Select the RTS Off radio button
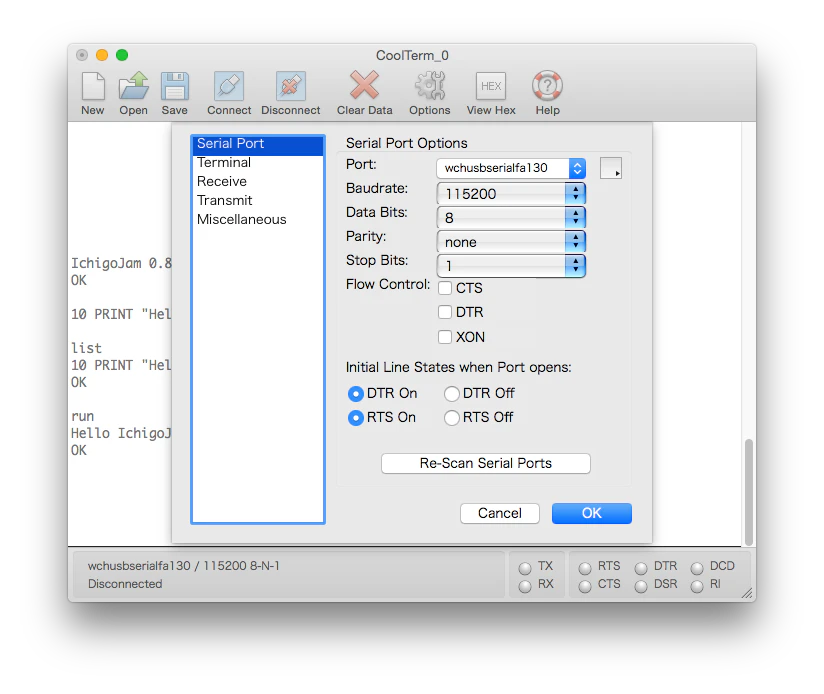824x694 pixels. tap(452, 418)
